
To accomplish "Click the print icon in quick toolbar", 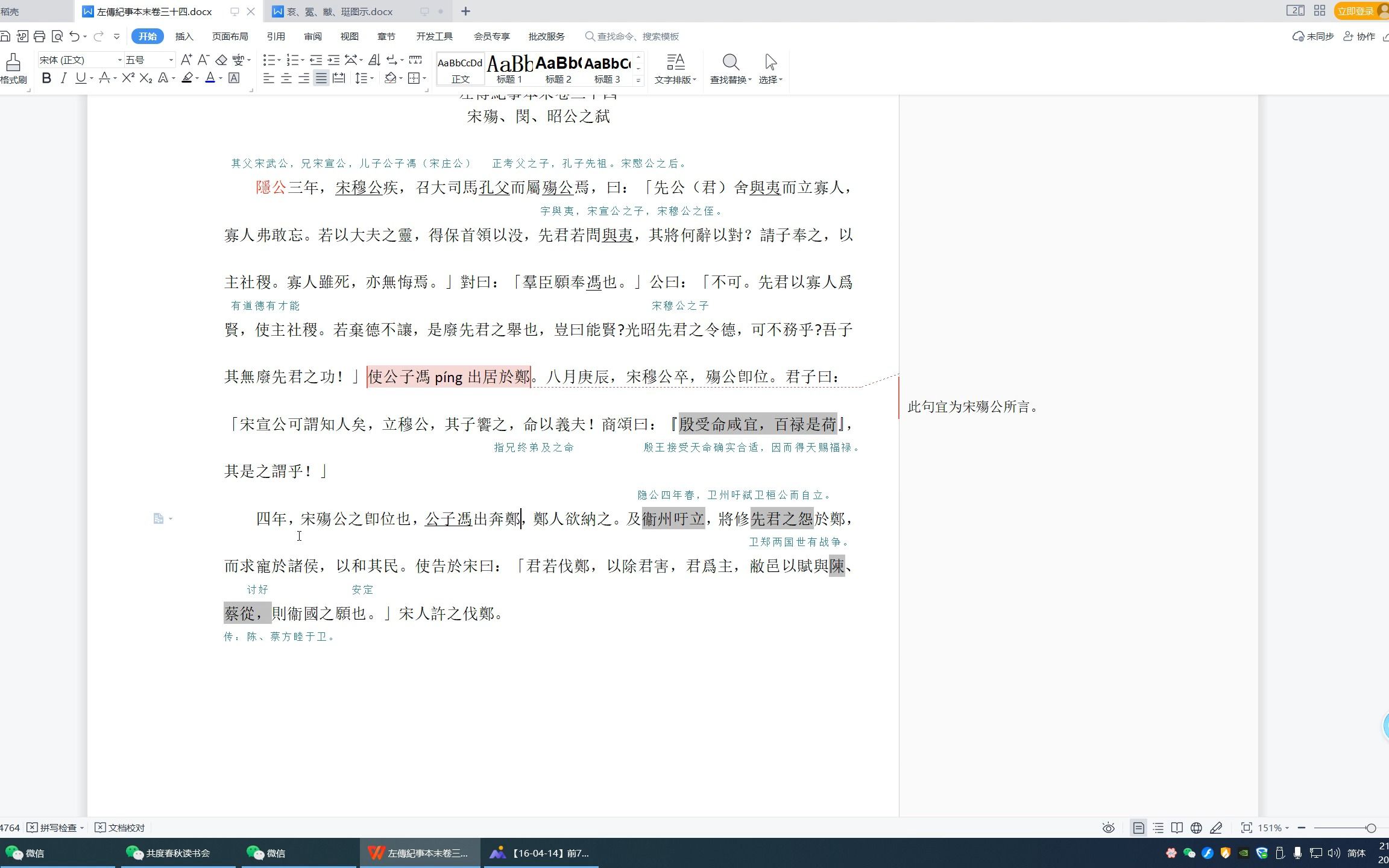I will coord(39,36).
